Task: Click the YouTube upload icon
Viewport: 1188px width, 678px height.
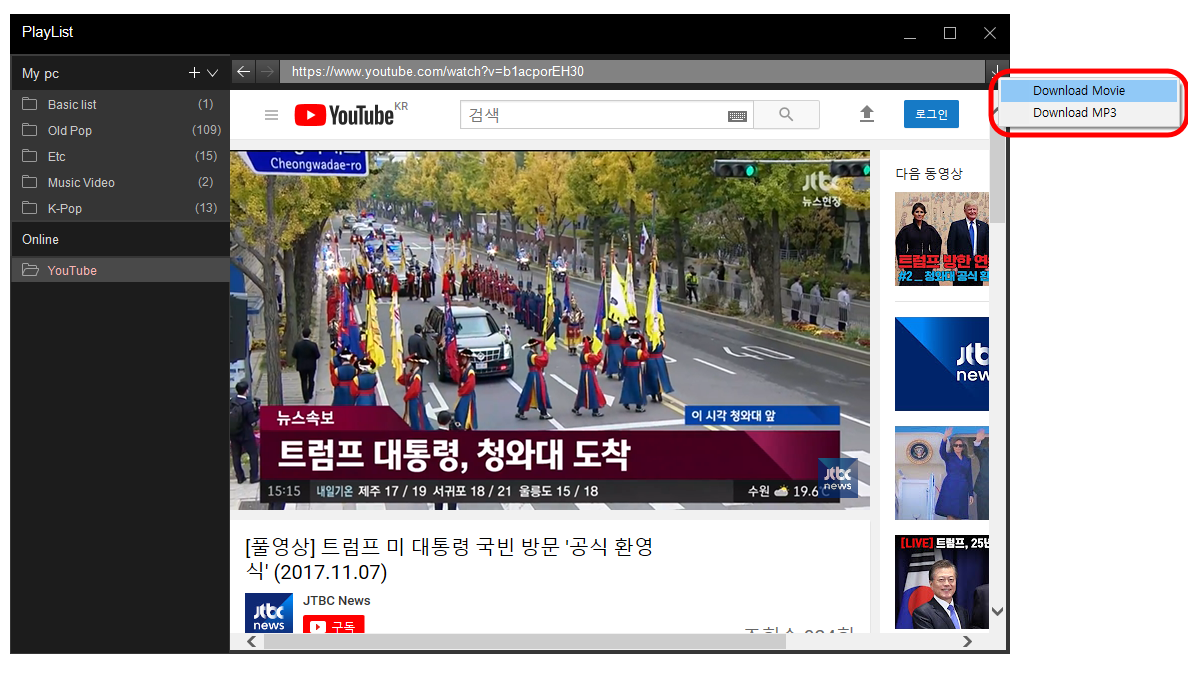Action: click(x=867, y=115)
